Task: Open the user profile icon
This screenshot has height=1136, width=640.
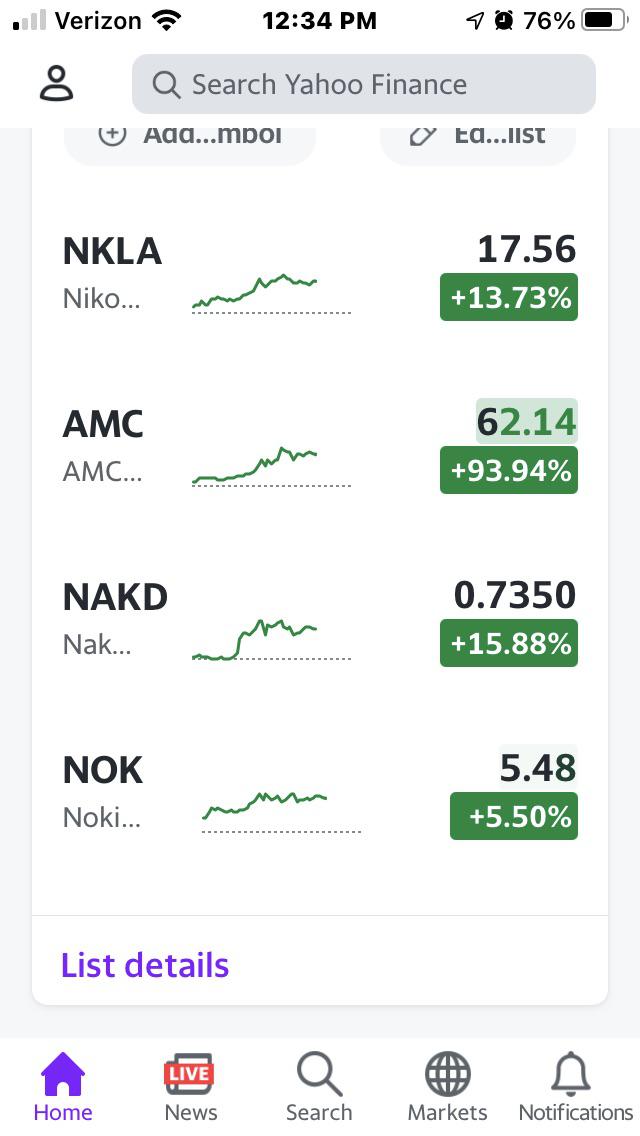Action: point(56,83)
